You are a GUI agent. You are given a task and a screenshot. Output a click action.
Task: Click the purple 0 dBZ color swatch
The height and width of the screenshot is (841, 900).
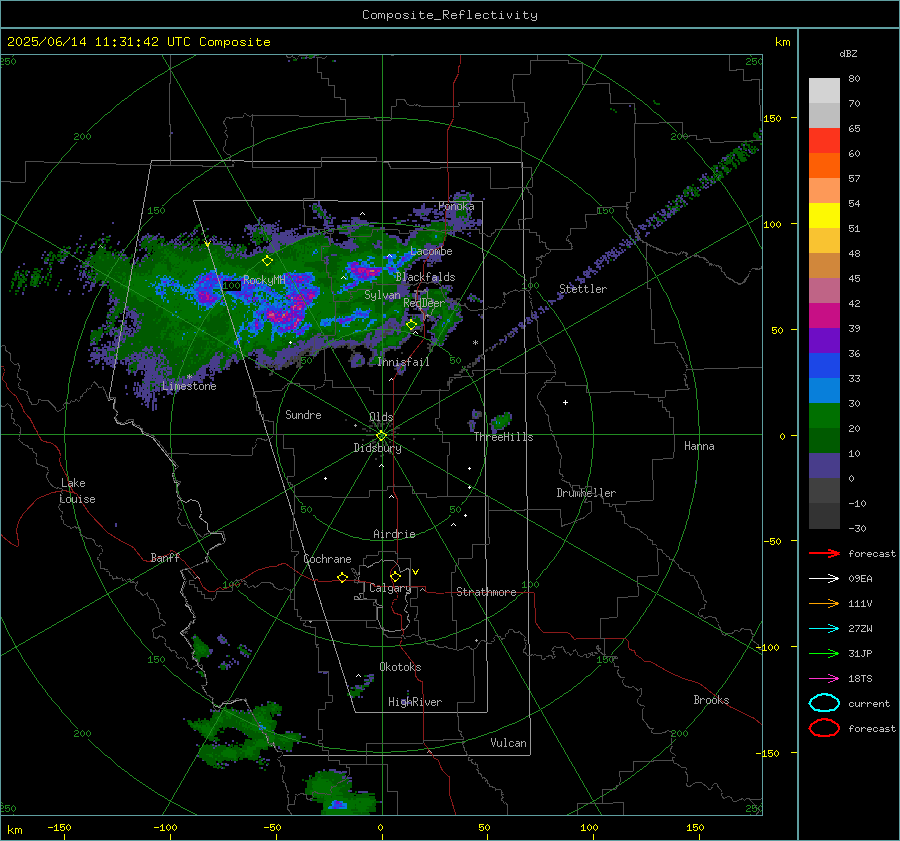824,466
